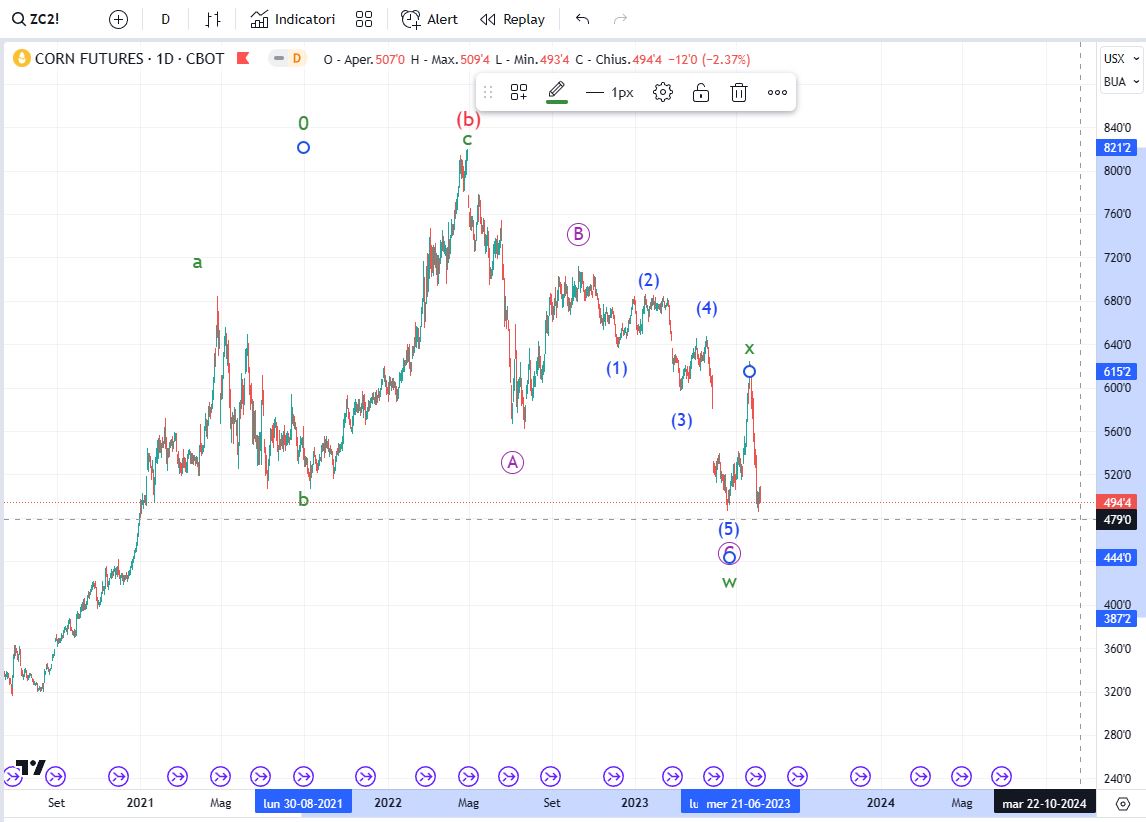Open drawing templates icon in floating toolbar

[x=519, y=92]
